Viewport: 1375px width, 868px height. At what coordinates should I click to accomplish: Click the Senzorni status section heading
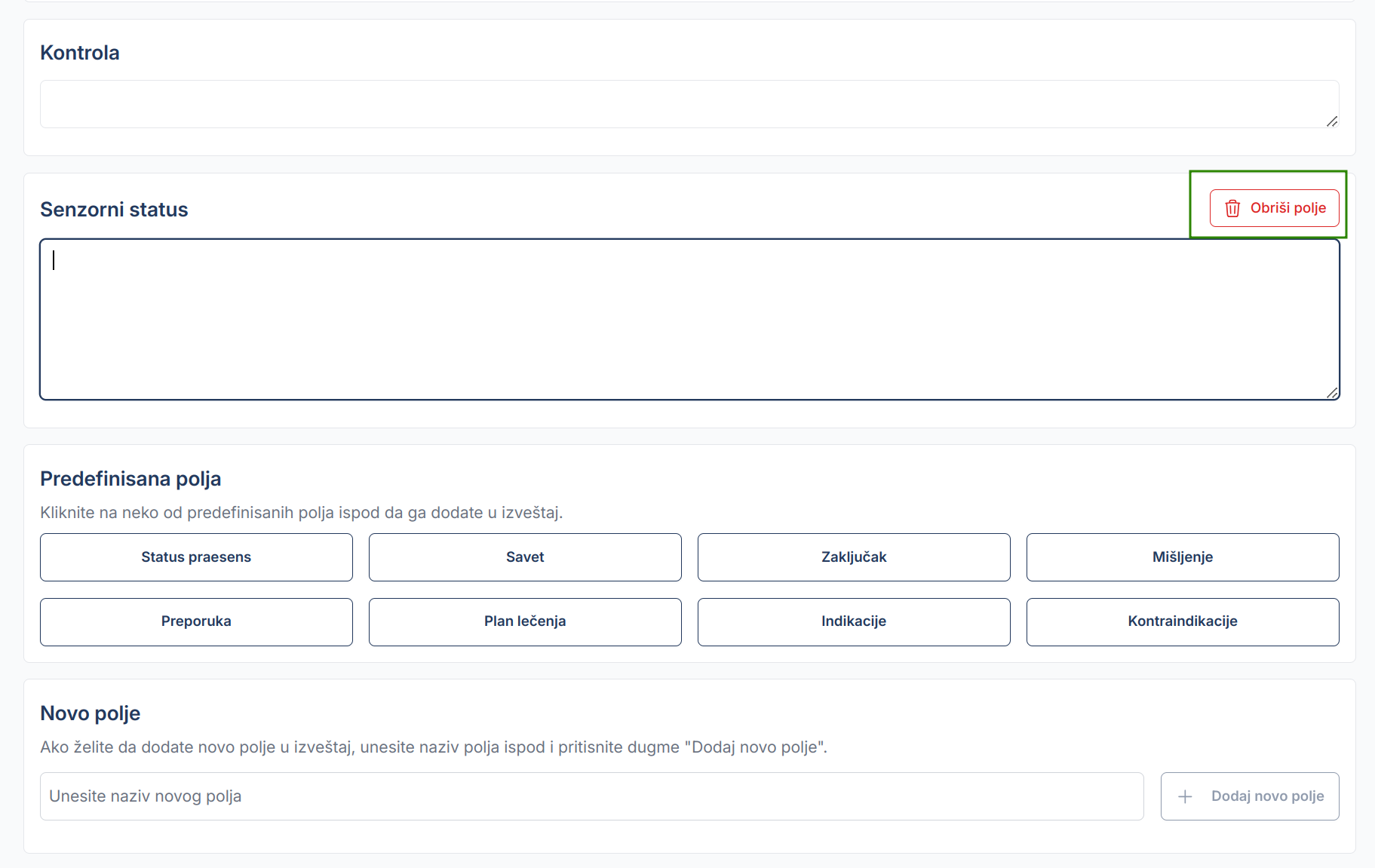pyautogui.click(x=114, y=210)
